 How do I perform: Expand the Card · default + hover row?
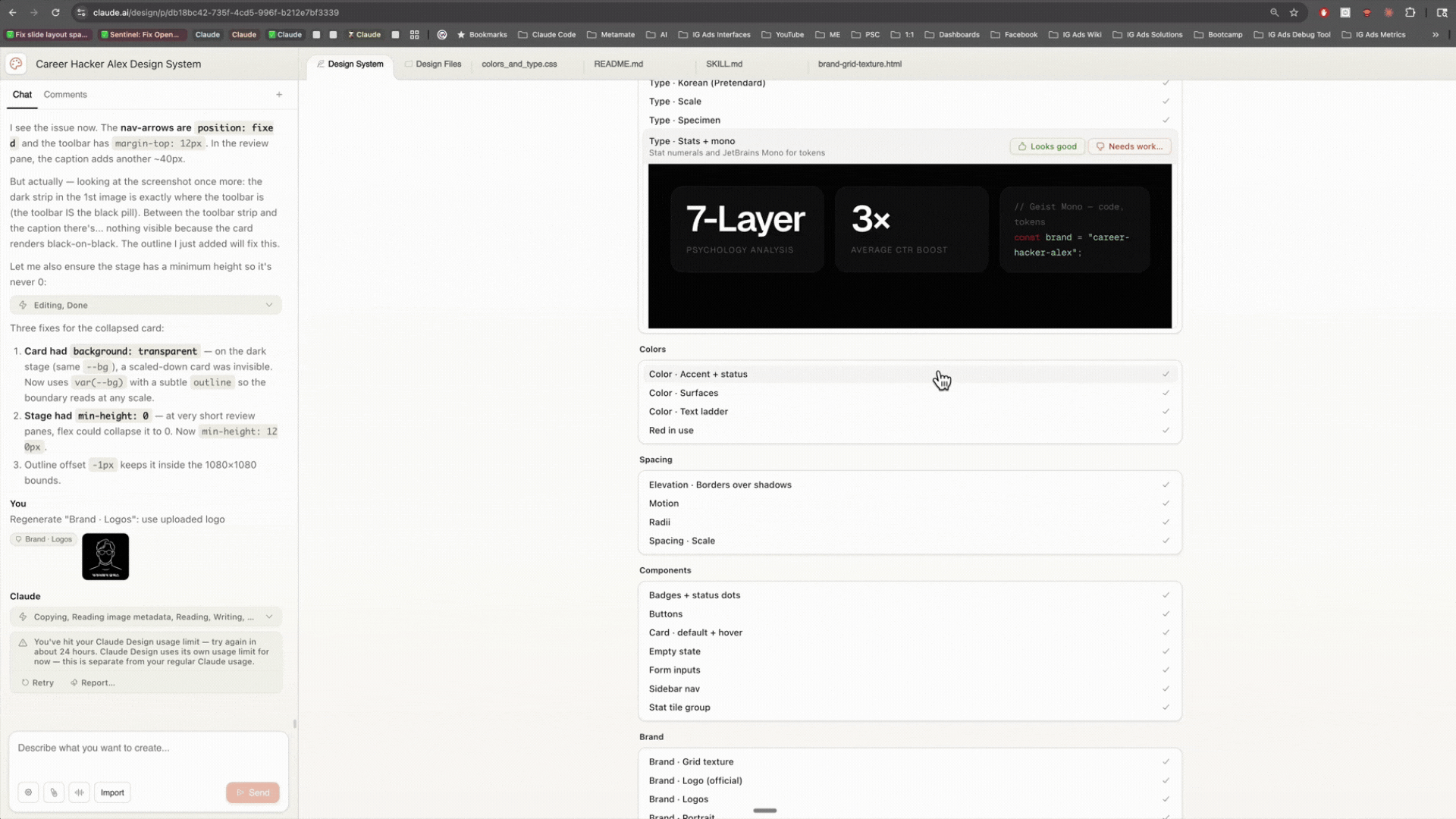[x=909, y=632]
